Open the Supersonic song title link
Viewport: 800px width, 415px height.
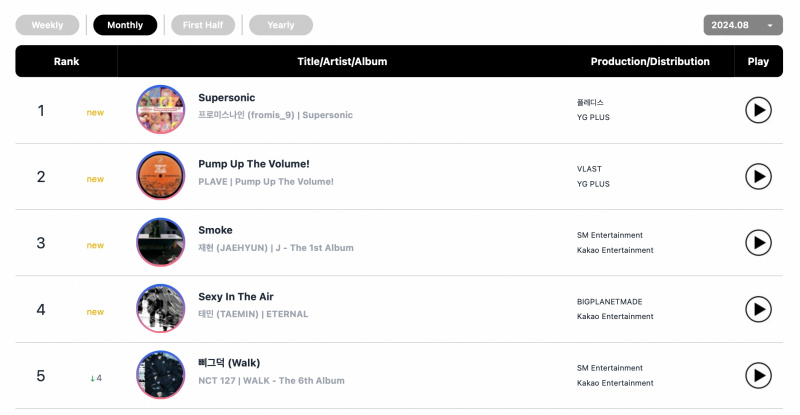pyautogui.click(x=227, y=97)
